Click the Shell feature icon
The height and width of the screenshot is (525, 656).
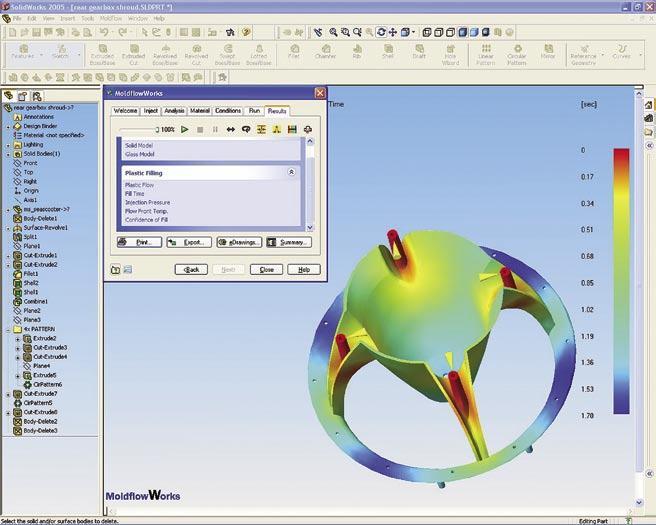point(388,52)
